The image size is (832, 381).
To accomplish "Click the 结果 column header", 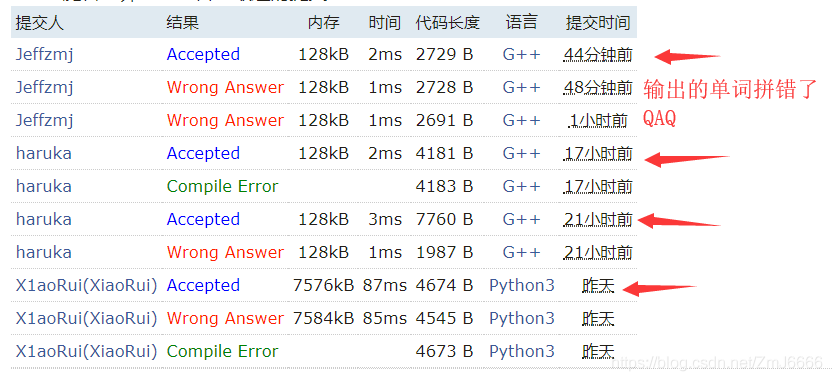I will pos(183,22).
